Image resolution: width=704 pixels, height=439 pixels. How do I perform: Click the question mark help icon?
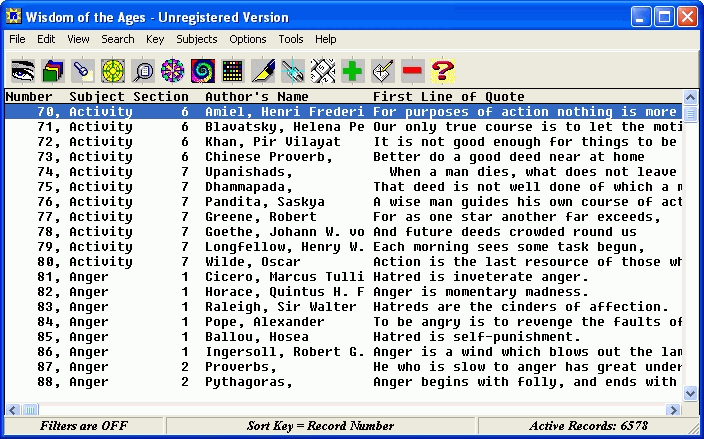(443, 71)
